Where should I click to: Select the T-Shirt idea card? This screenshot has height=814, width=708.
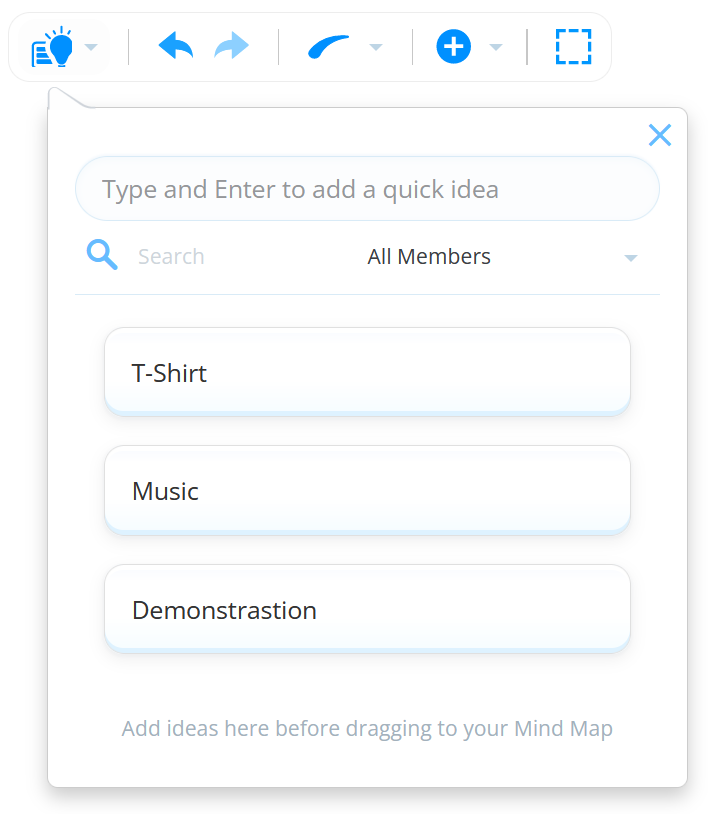[x=367, y=372]
